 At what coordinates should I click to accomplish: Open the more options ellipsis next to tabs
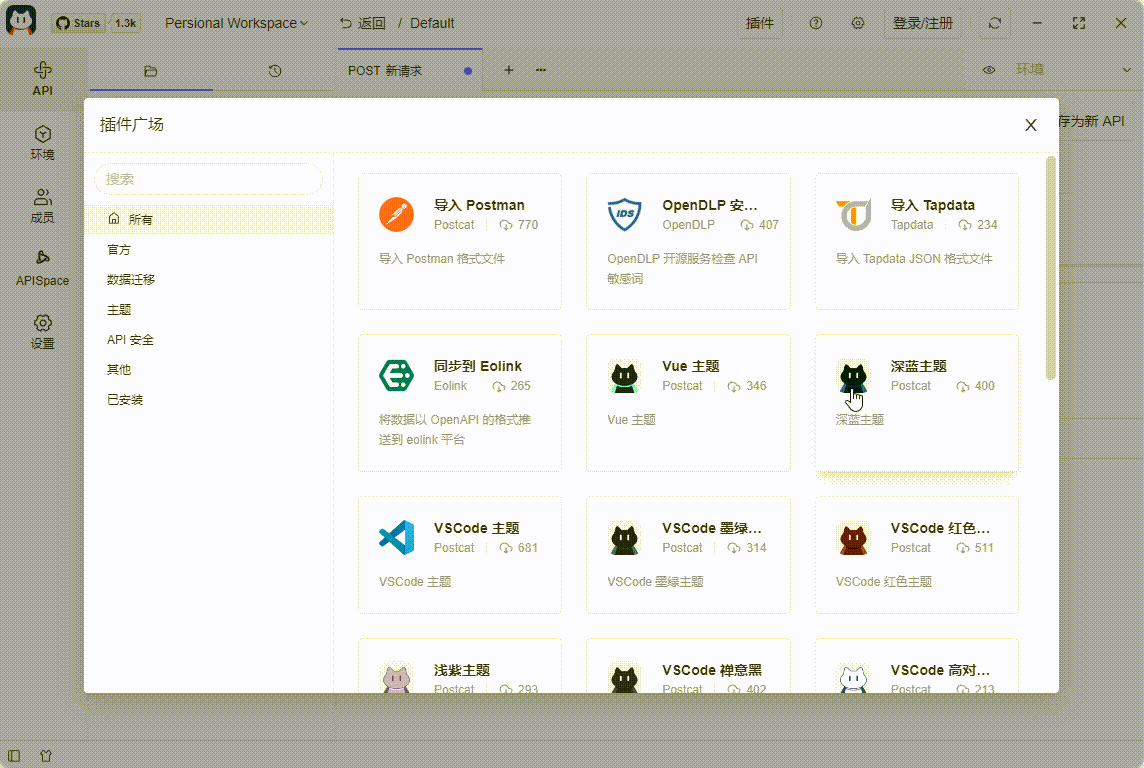click(541, 70)
